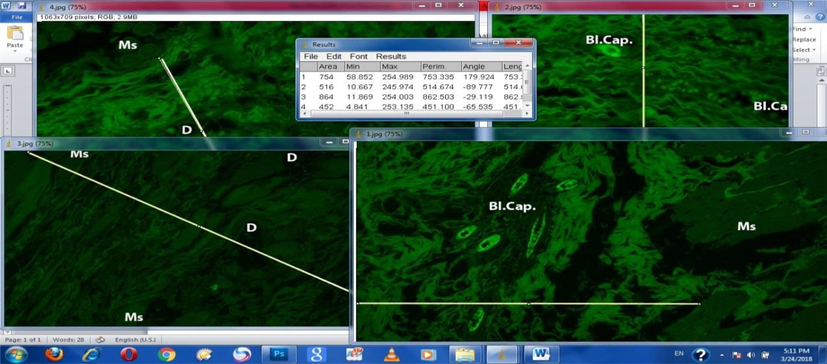Open the File menu in the Results window
Screen dimensions: 827x364
[x=311, y=56]
